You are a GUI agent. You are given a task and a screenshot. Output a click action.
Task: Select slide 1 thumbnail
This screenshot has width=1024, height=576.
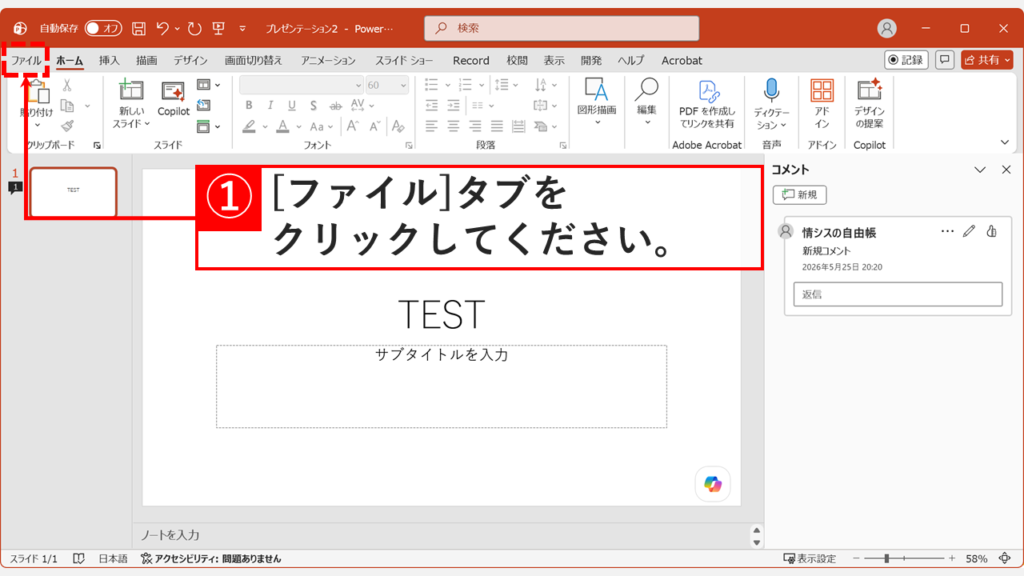click(x=73, y=191)
